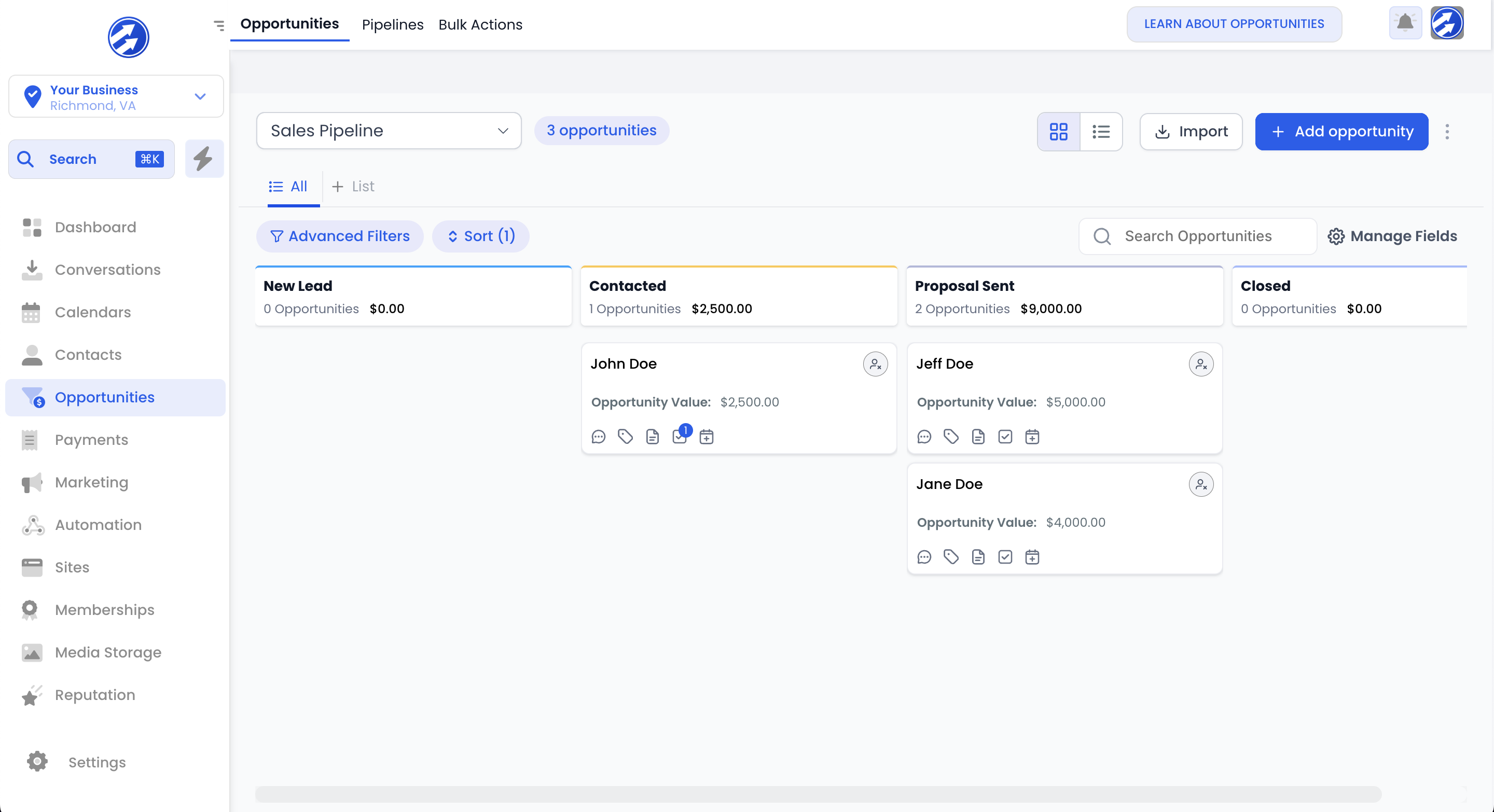This screenshot has width=1494, height=812.
Task: Click the Add opportunity button
Action: [1341, 132]
